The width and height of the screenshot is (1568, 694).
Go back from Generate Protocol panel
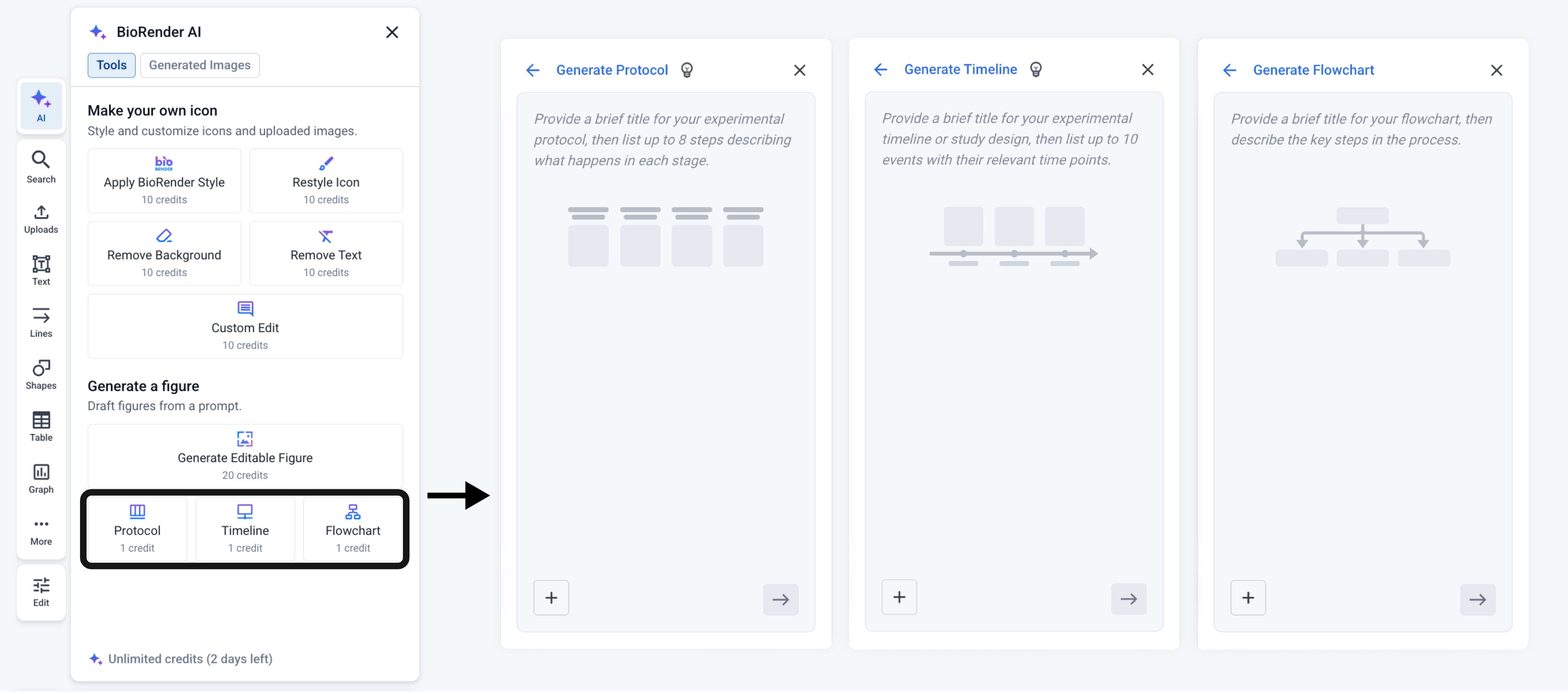point(533,71)
